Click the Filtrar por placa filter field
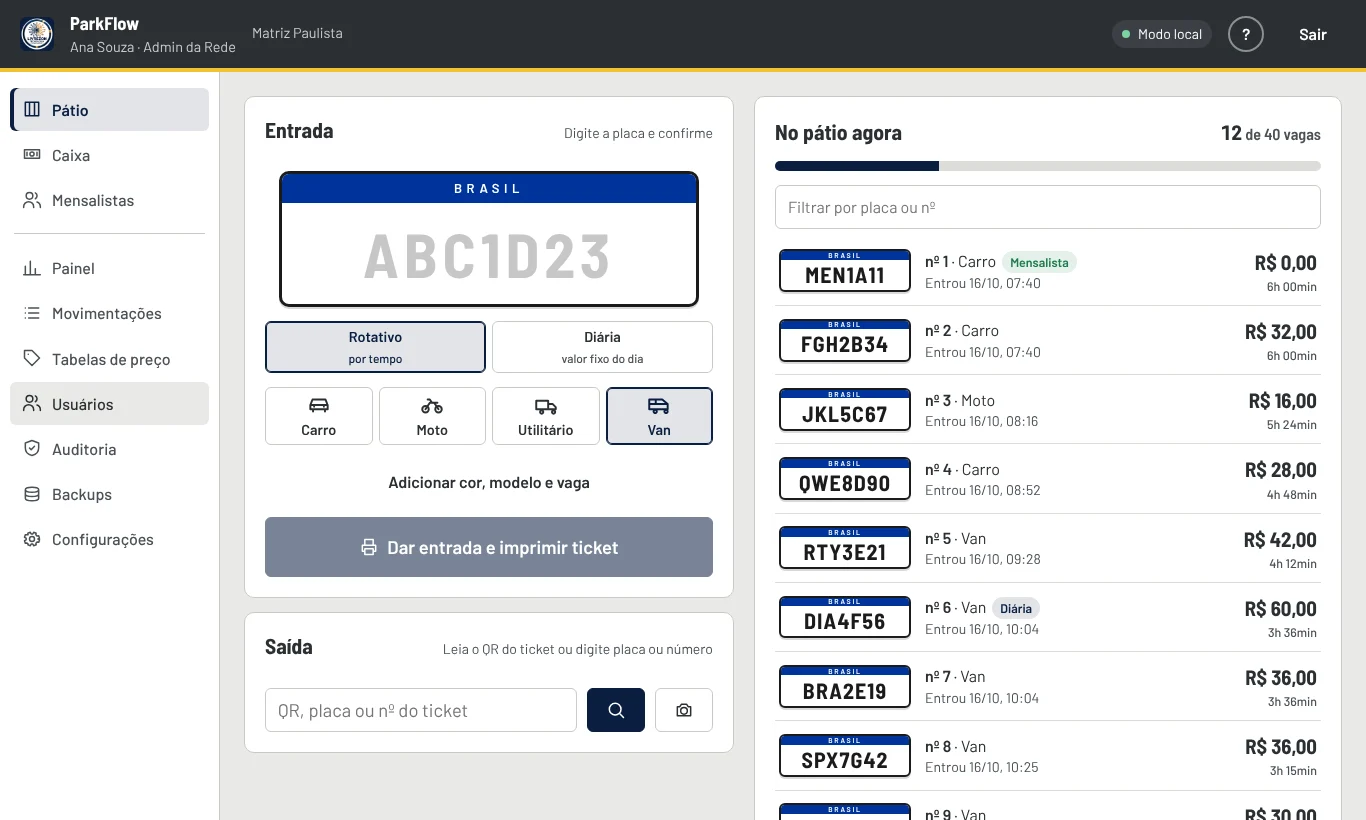The image size is (1366, 820). coord(1048,207)
